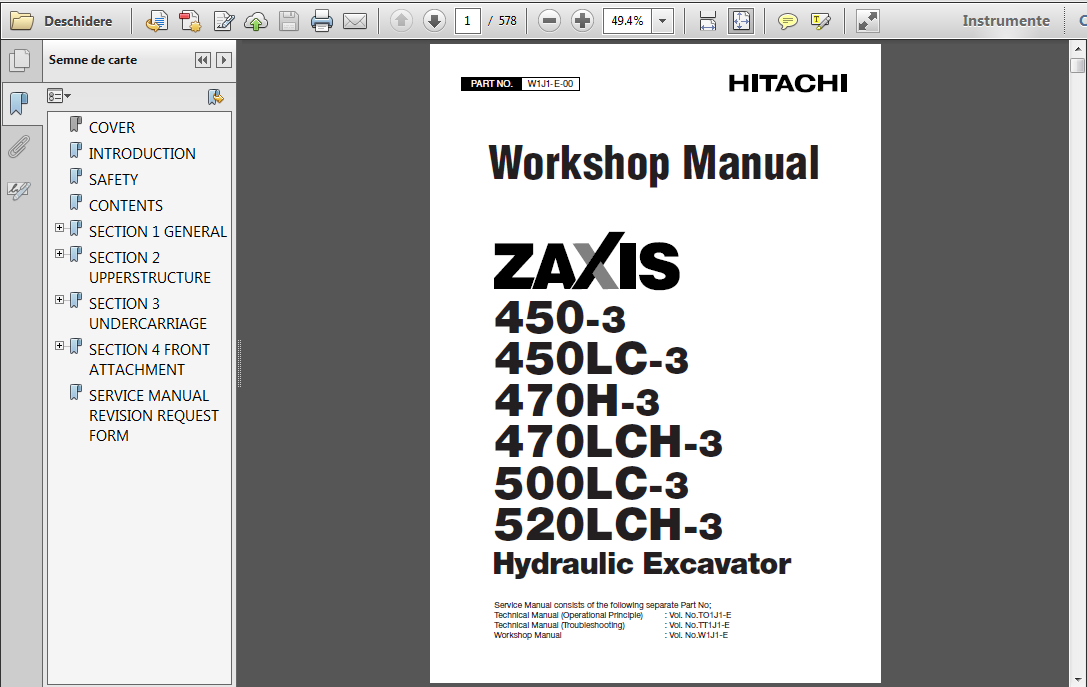Send file by email envelope icon
Viewport: 1087px width, 687px height.
[355, 21]
